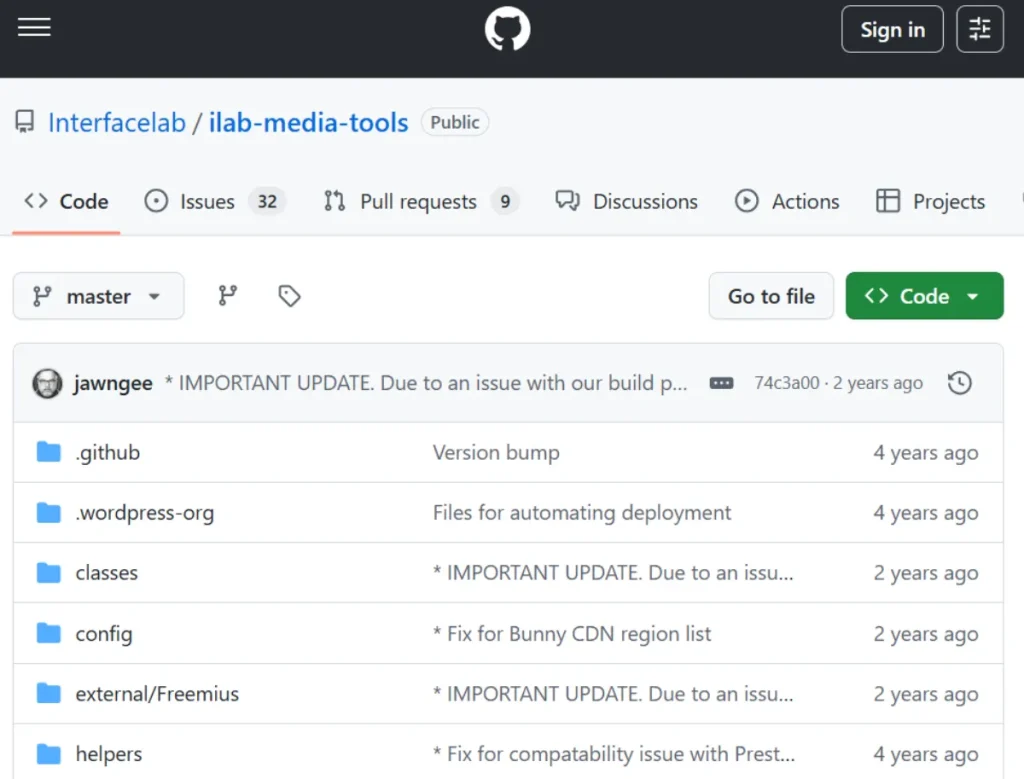Viewport: 1024px width, 779px height.
Task: Open the Version bump commit
Action: click(496, 453)
